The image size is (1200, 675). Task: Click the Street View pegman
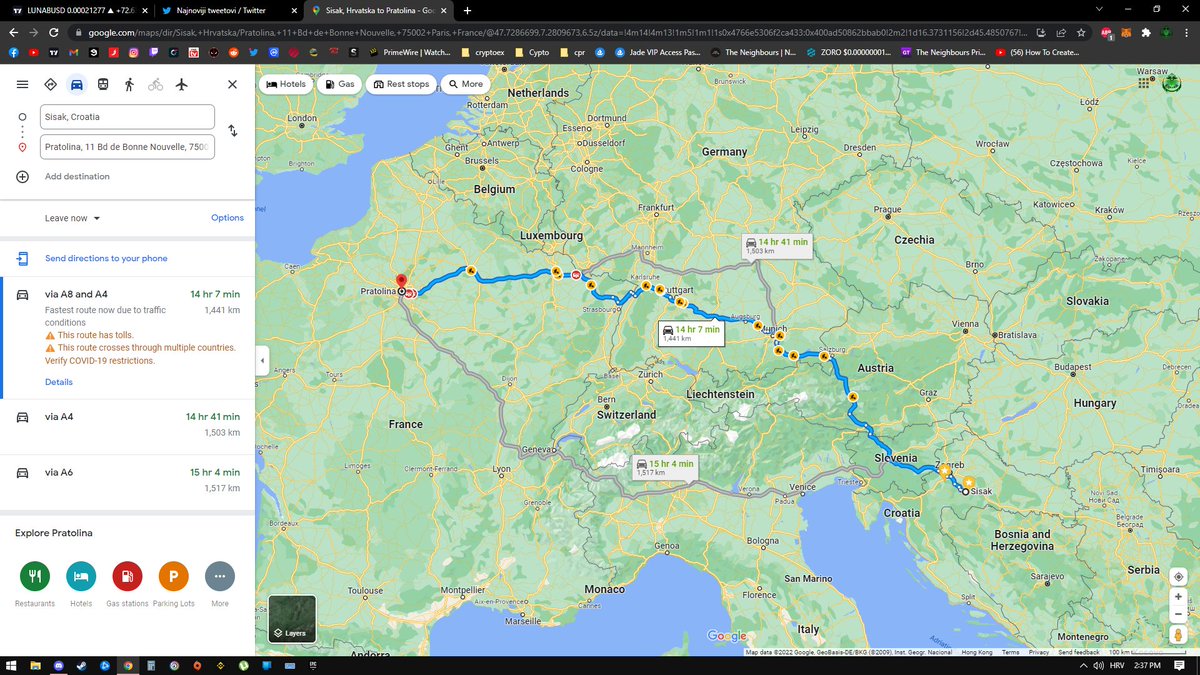tap(1180, 635)
